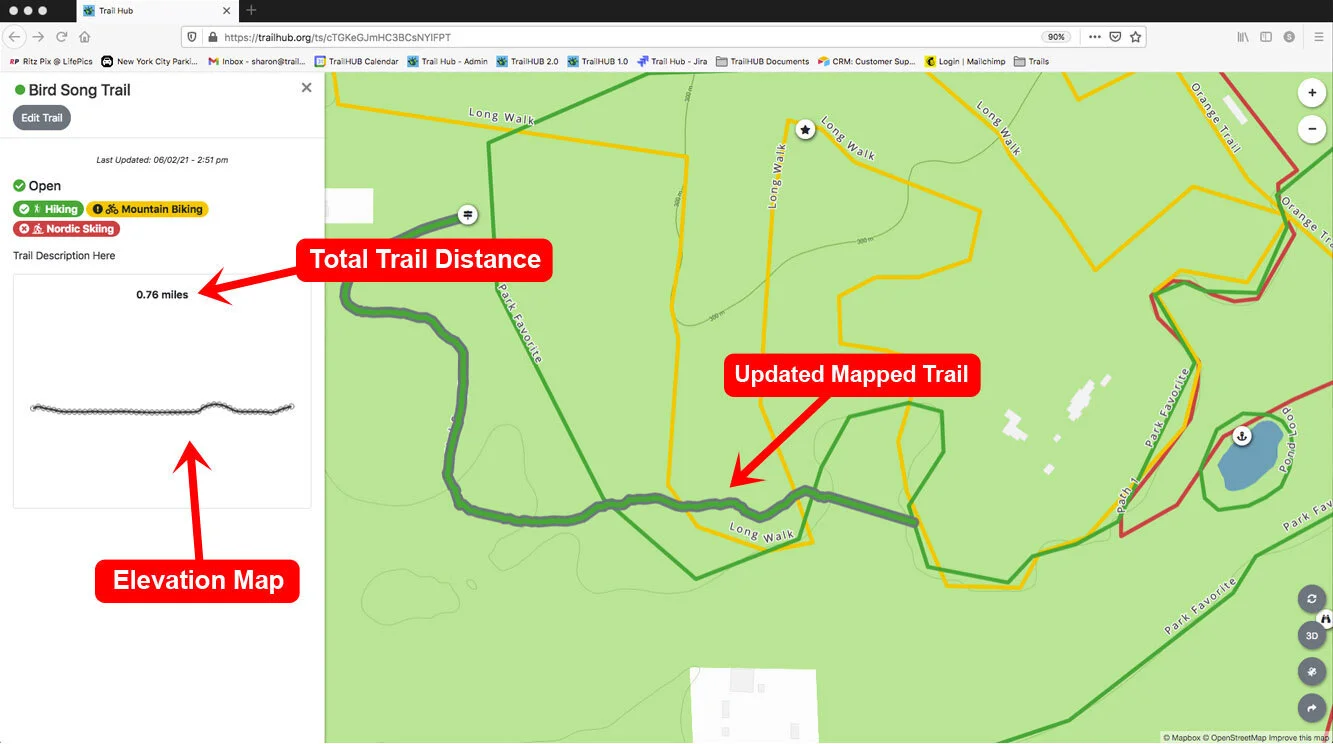The height and width of the screenshot is (744, 1333).
Task: Click the Mountain Biking activity tag
Action: coord(147,209)
